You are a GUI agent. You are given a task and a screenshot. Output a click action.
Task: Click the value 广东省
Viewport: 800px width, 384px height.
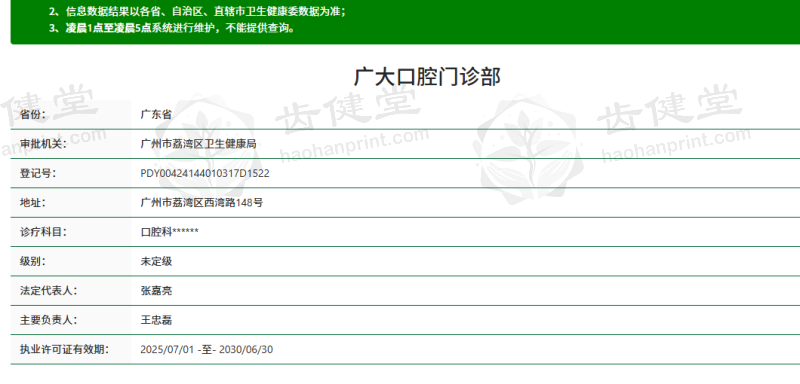point(156,115)
